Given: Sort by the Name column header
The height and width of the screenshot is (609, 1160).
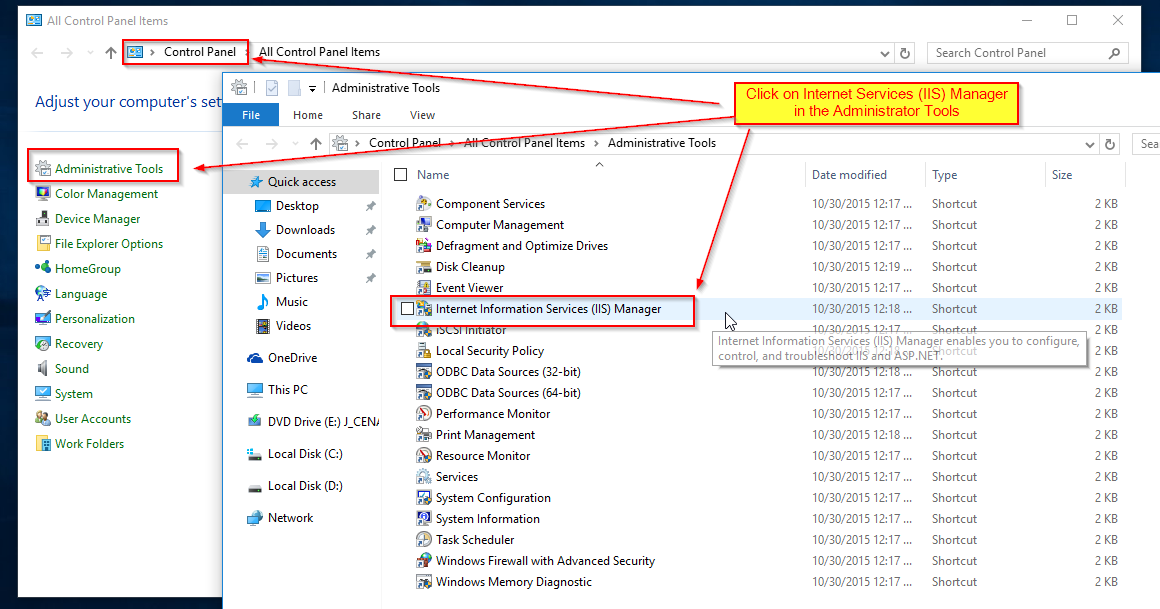Looking at the screenshot, I should [x=433, y=175].
